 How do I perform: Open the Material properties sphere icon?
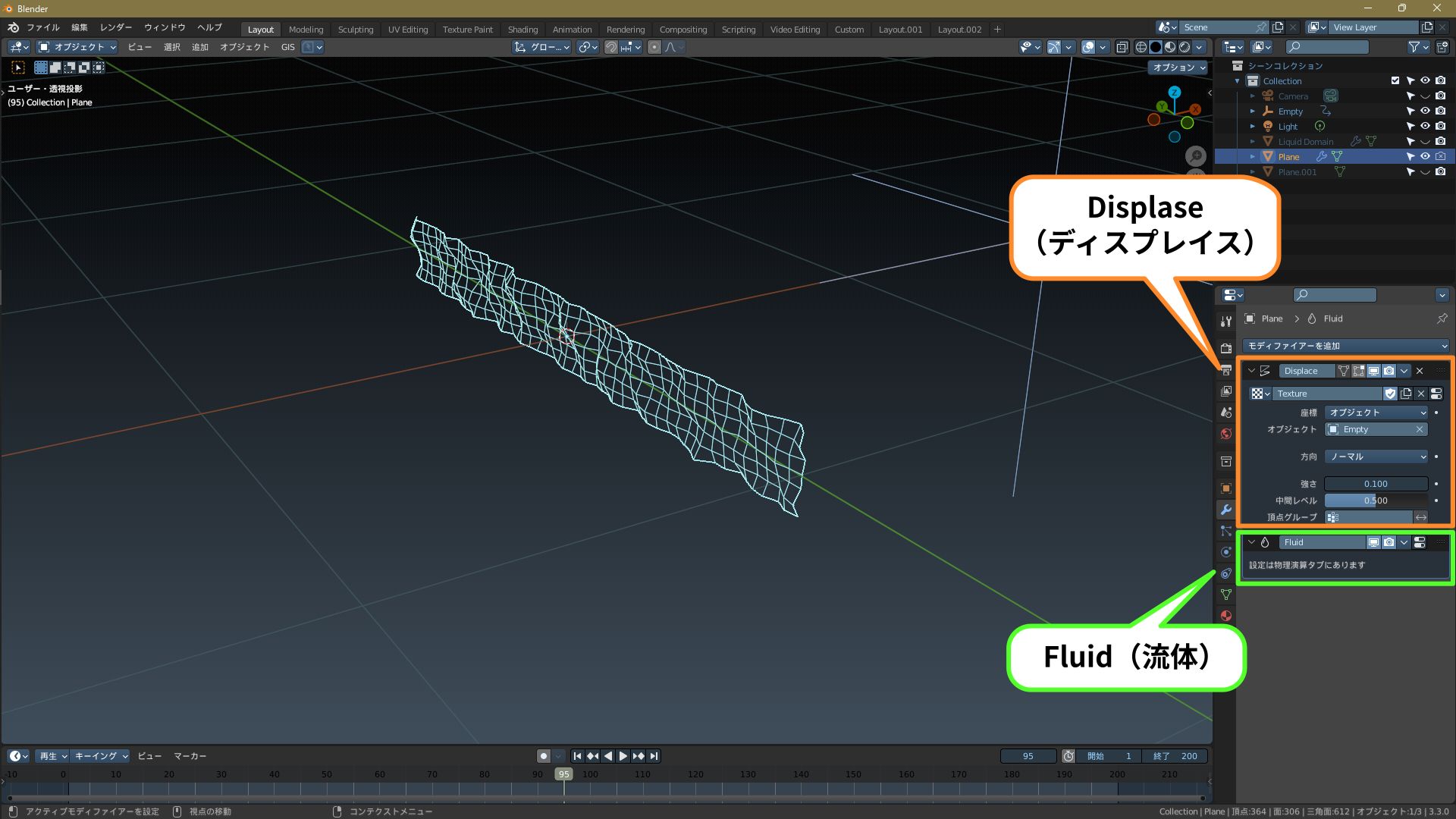[x=1225, y=616]
